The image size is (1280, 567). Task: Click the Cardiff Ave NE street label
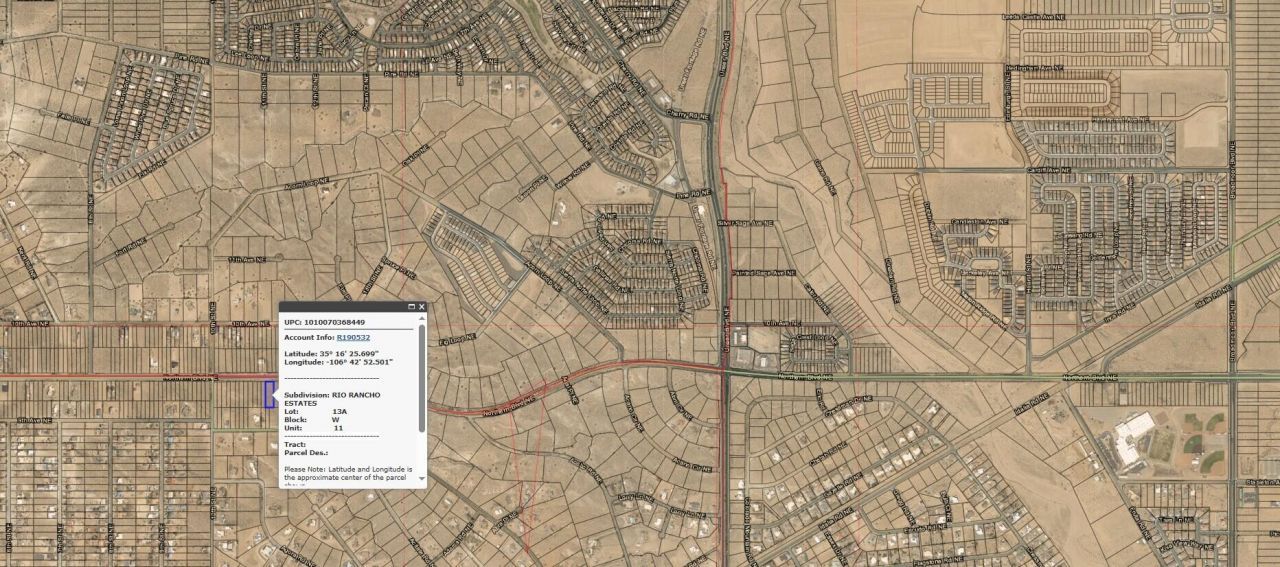(1050, 171)
